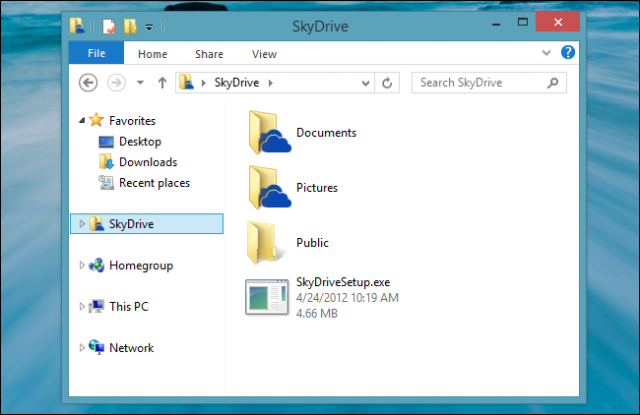Open the recent locations dropdown arrow

139,83
